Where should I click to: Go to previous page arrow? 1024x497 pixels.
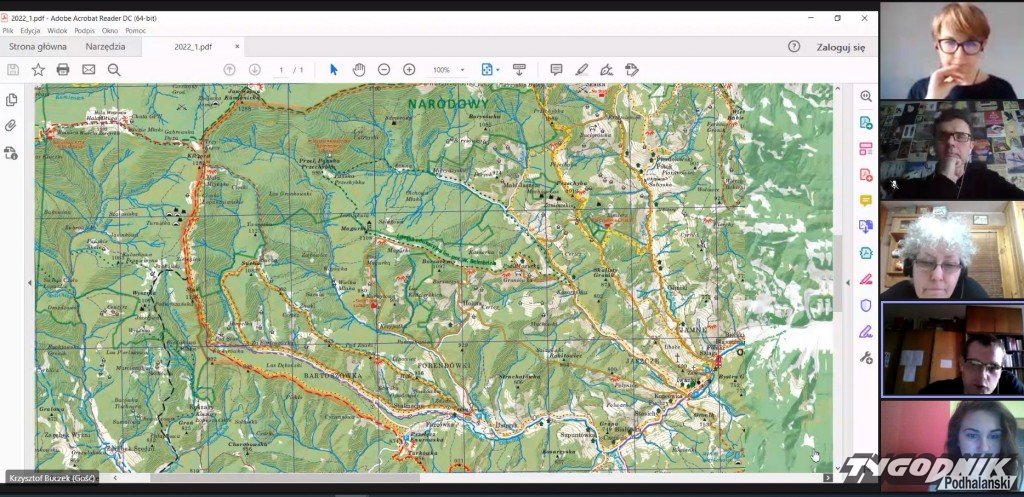(x=229, y=70)
